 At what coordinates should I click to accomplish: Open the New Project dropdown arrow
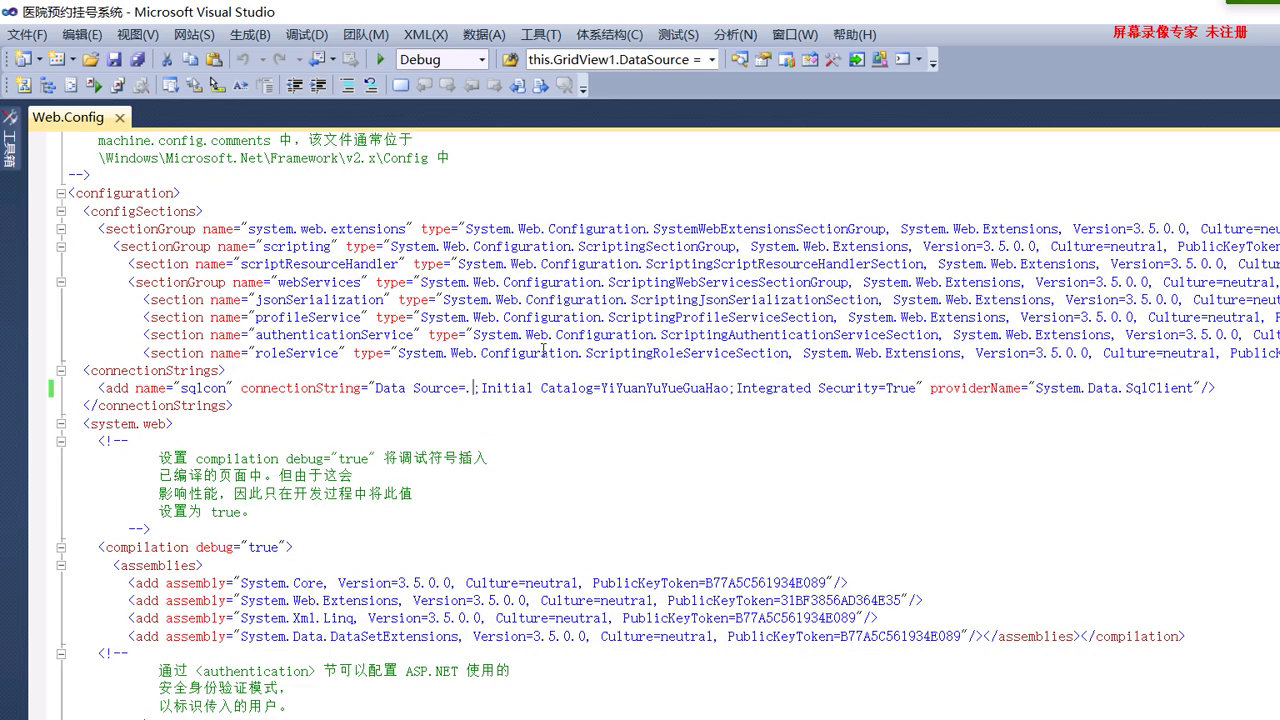(40, 60)
